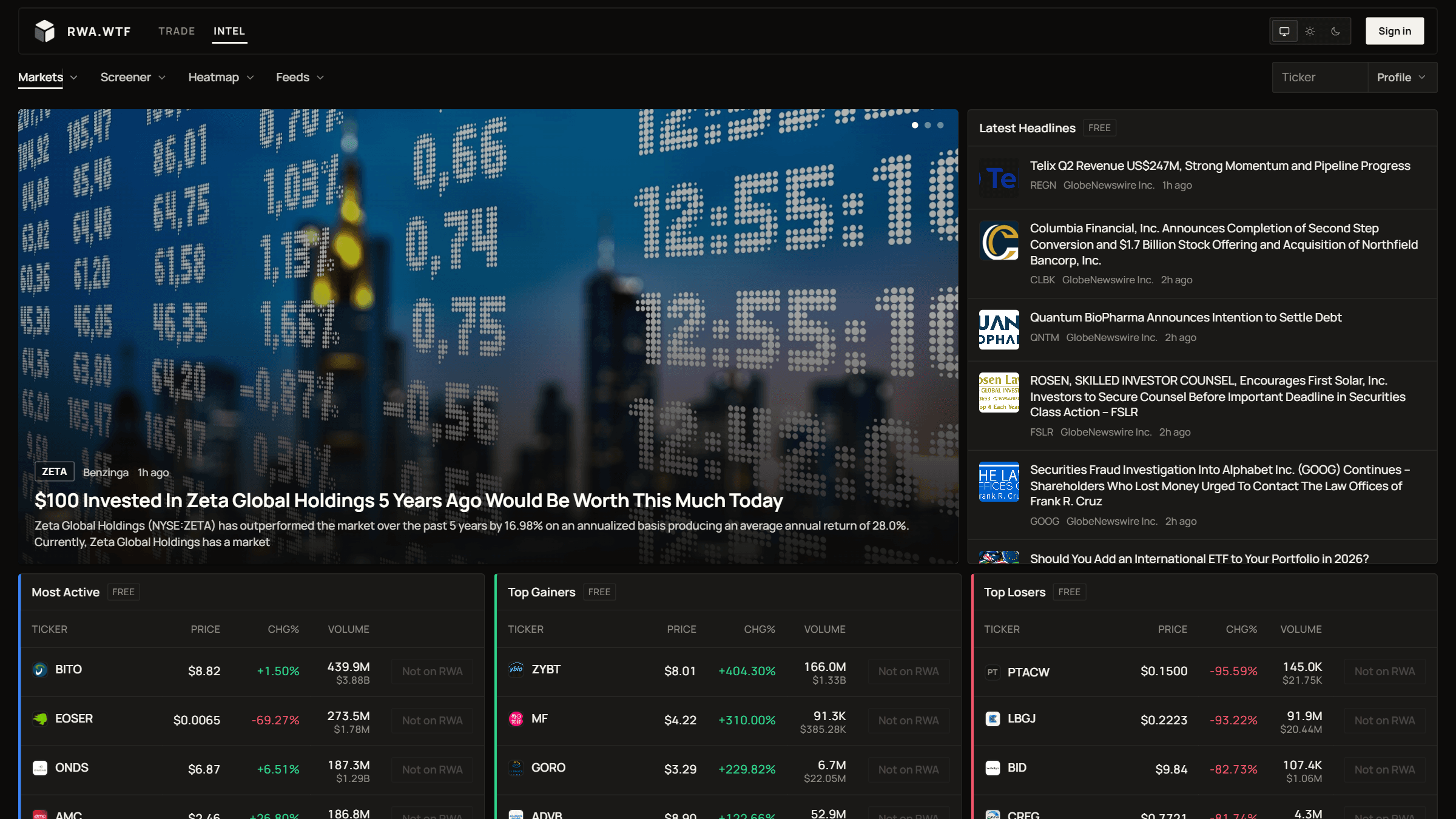1456x819 pixels.
Task: Click the ONDS $6.87 price
Action: tap(204, 770)
